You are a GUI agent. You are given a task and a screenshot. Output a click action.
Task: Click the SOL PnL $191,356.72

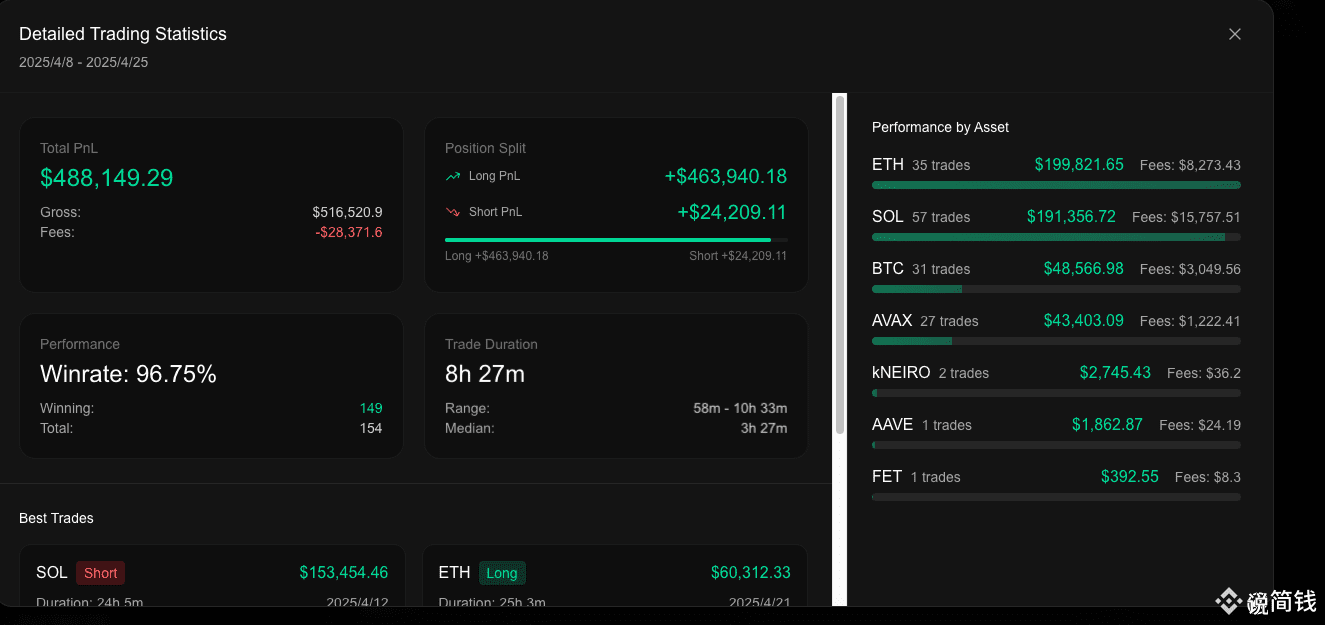(x=1071, y=216)
